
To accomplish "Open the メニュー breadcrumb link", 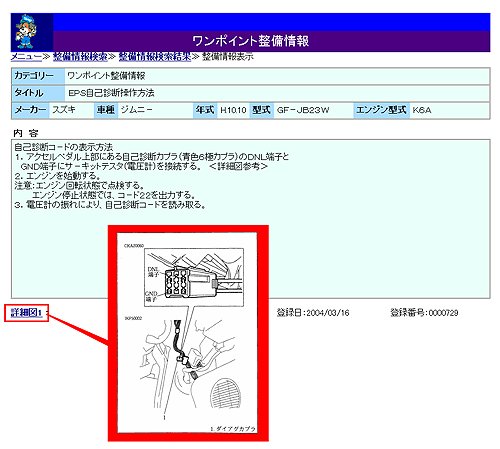I will (x=26, y=57).
